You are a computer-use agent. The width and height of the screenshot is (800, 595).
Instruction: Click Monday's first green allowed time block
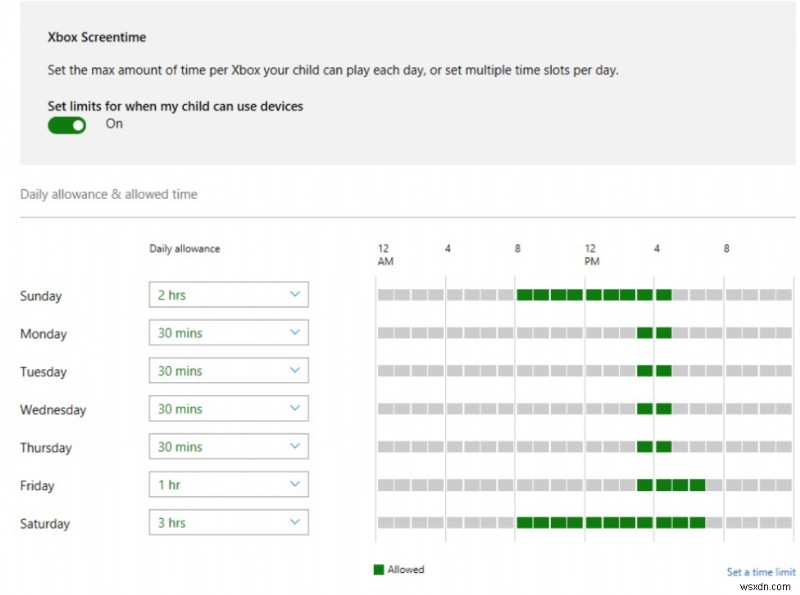[x=645, y=333]
